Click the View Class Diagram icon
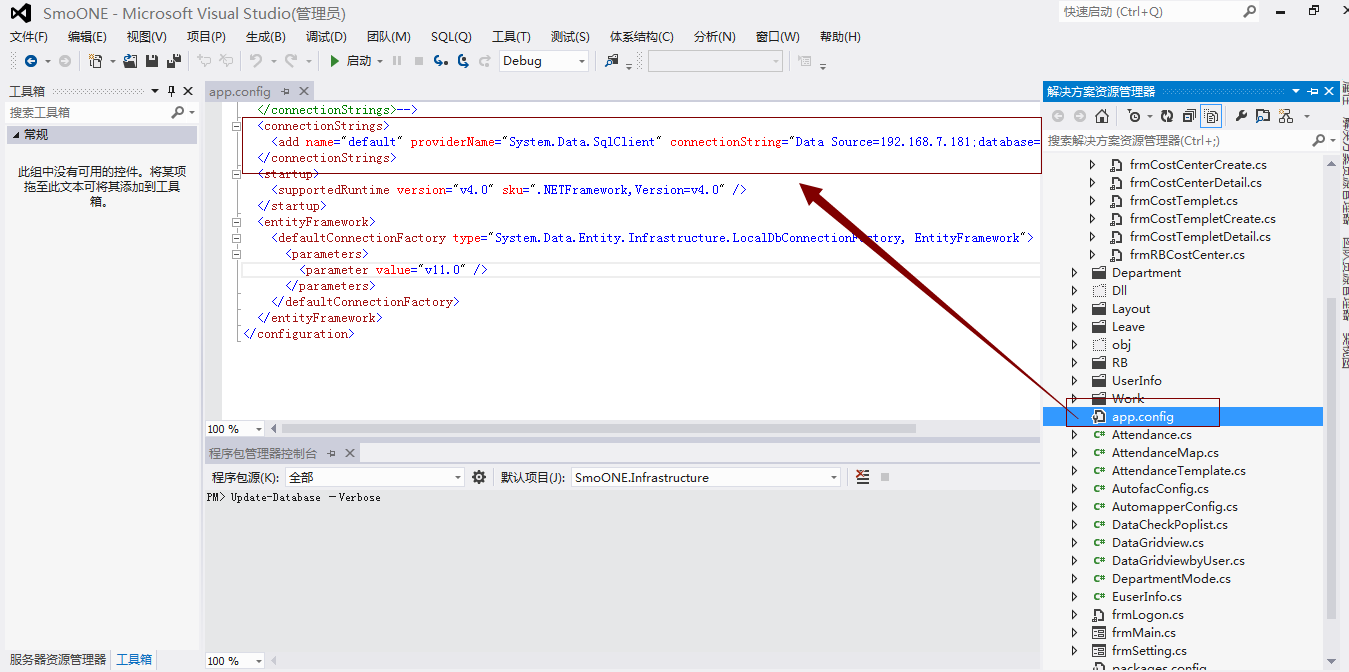 tap(1286, 116)
